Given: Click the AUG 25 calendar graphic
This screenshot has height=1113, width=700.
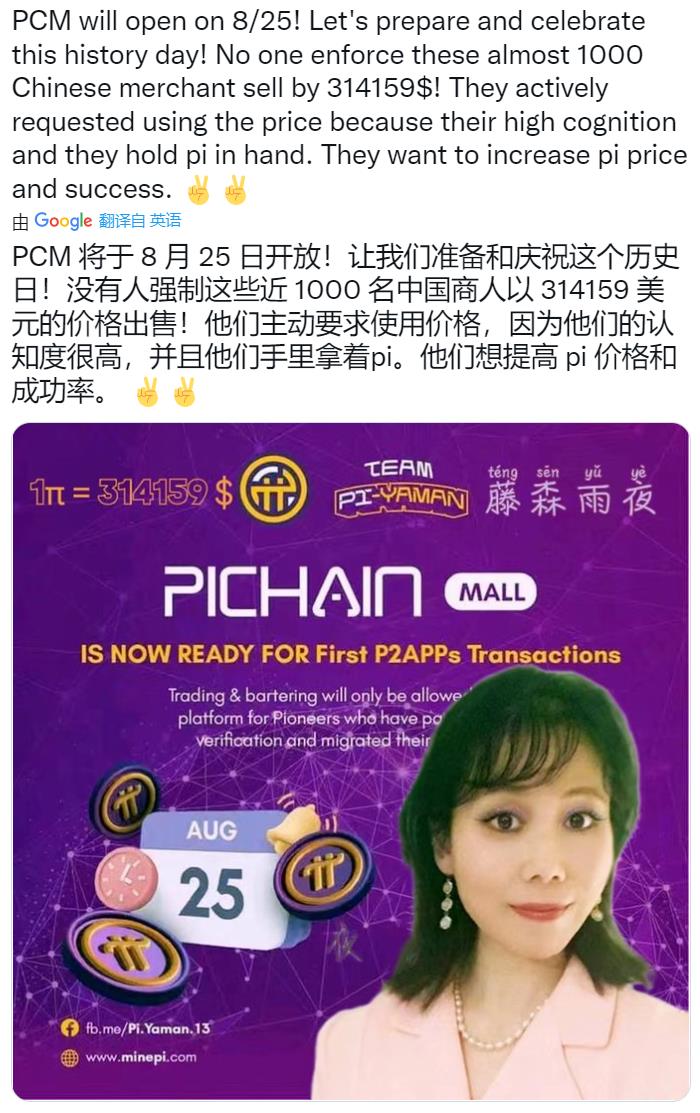Looking at the screenshot, I should pos(212,877).
